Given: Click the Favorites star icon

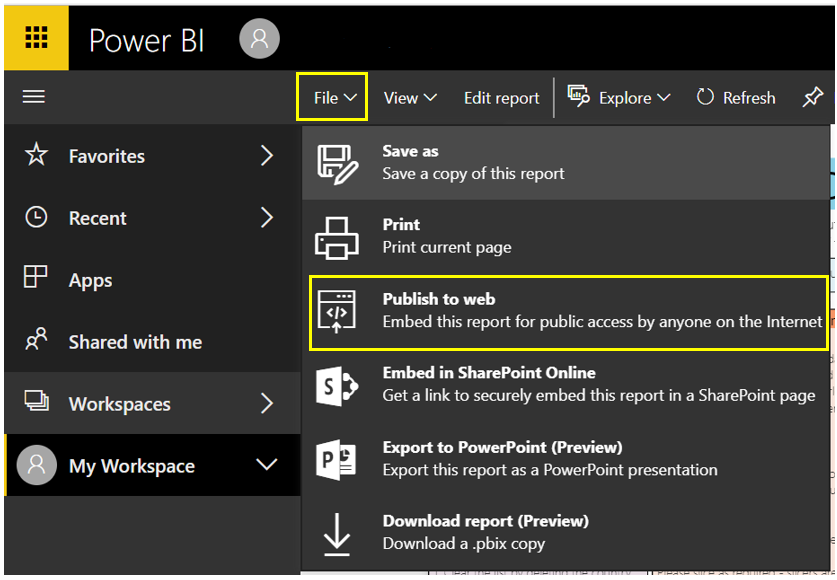Looking at the screenshot, I should 36,155.
